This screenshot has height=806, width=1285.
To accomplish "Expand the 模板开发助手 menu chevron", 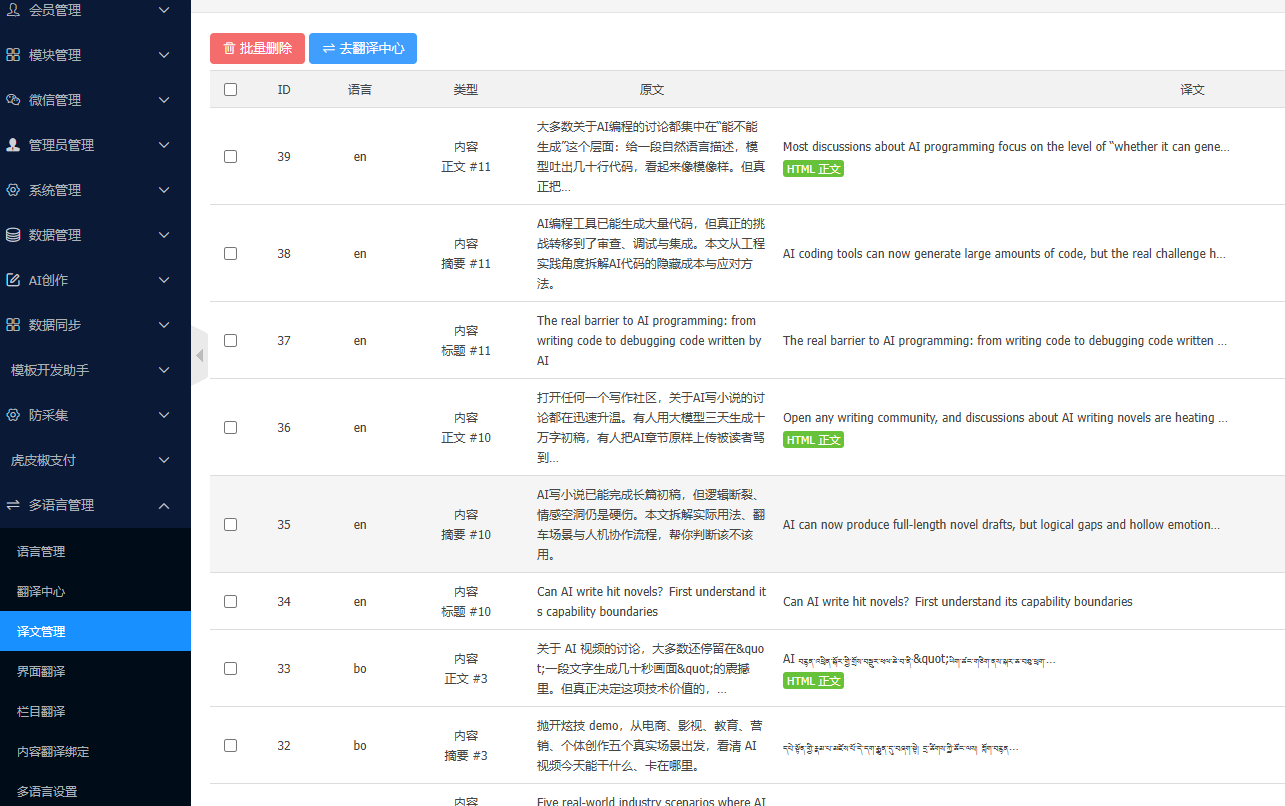I will coord(165,370).
